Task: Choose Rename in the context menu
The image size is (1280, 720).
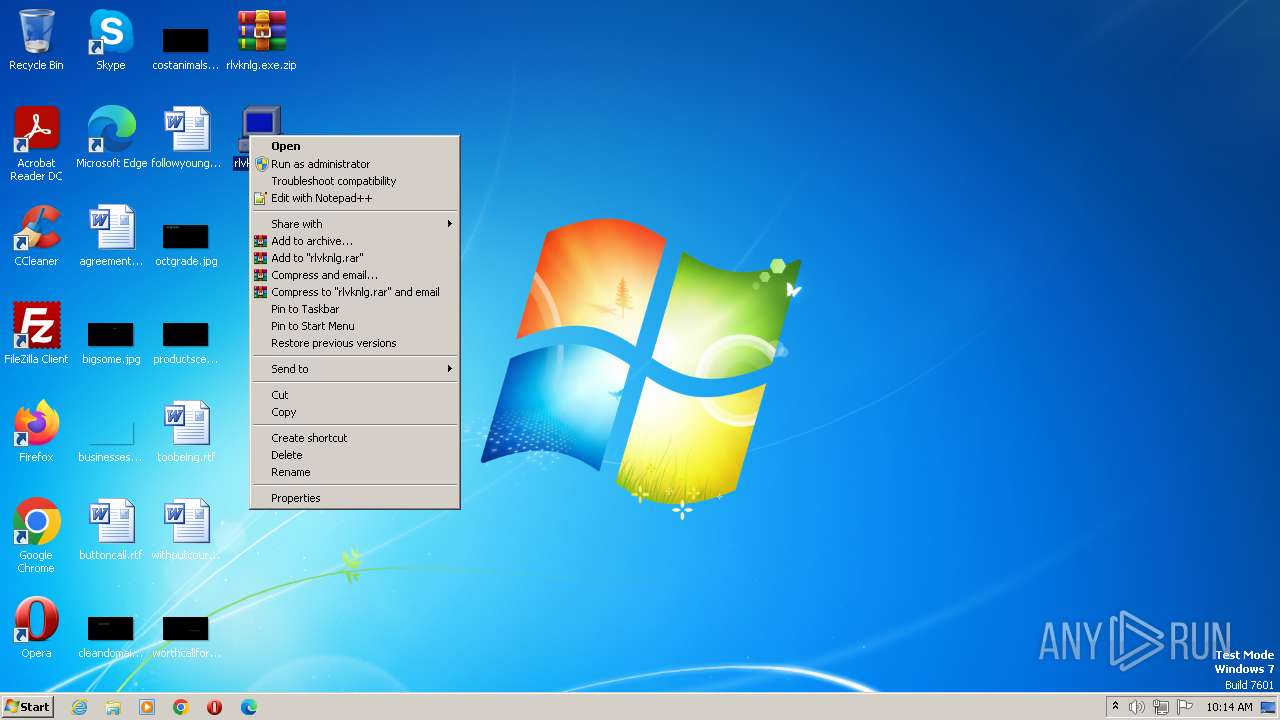Action: pyautogui.click(x=355, y=472)
